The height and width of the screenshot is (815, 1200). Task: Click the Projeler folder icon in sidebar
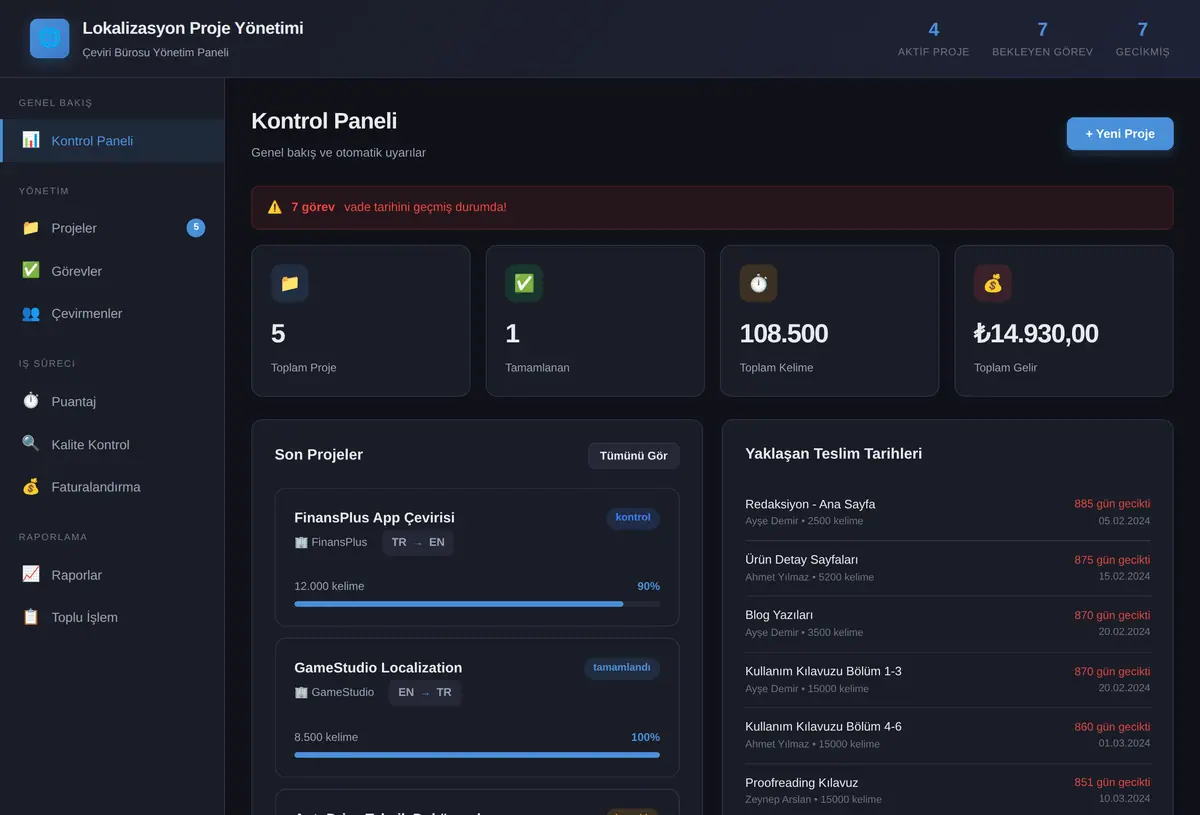click(x=31, y=228)
